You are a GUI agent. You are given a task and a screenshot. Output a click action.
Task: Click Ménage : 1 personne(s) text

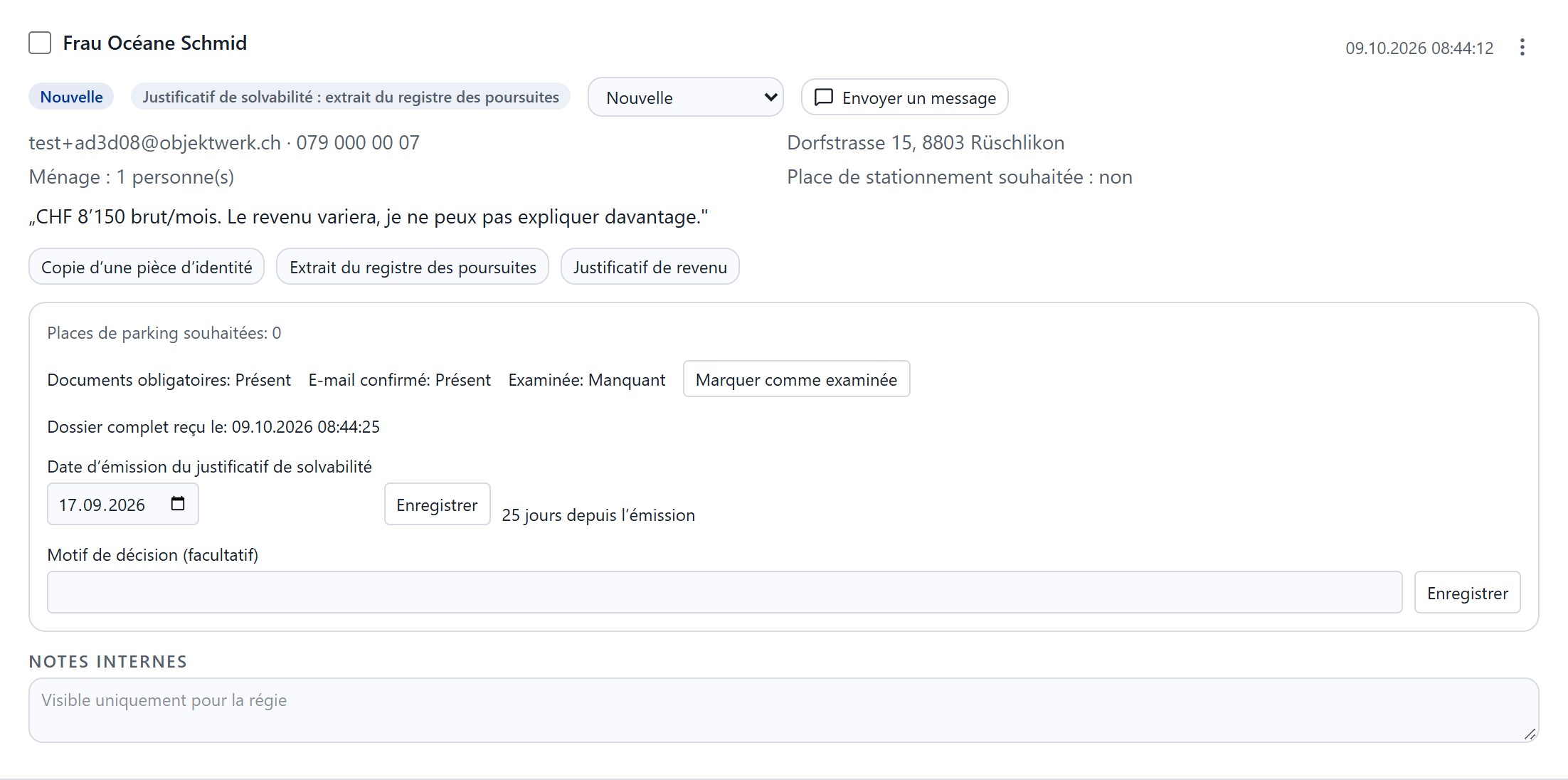(132, 176)
